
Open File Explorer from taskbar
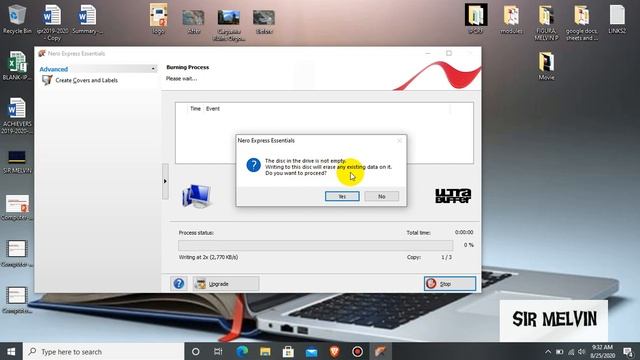[265, 351]
